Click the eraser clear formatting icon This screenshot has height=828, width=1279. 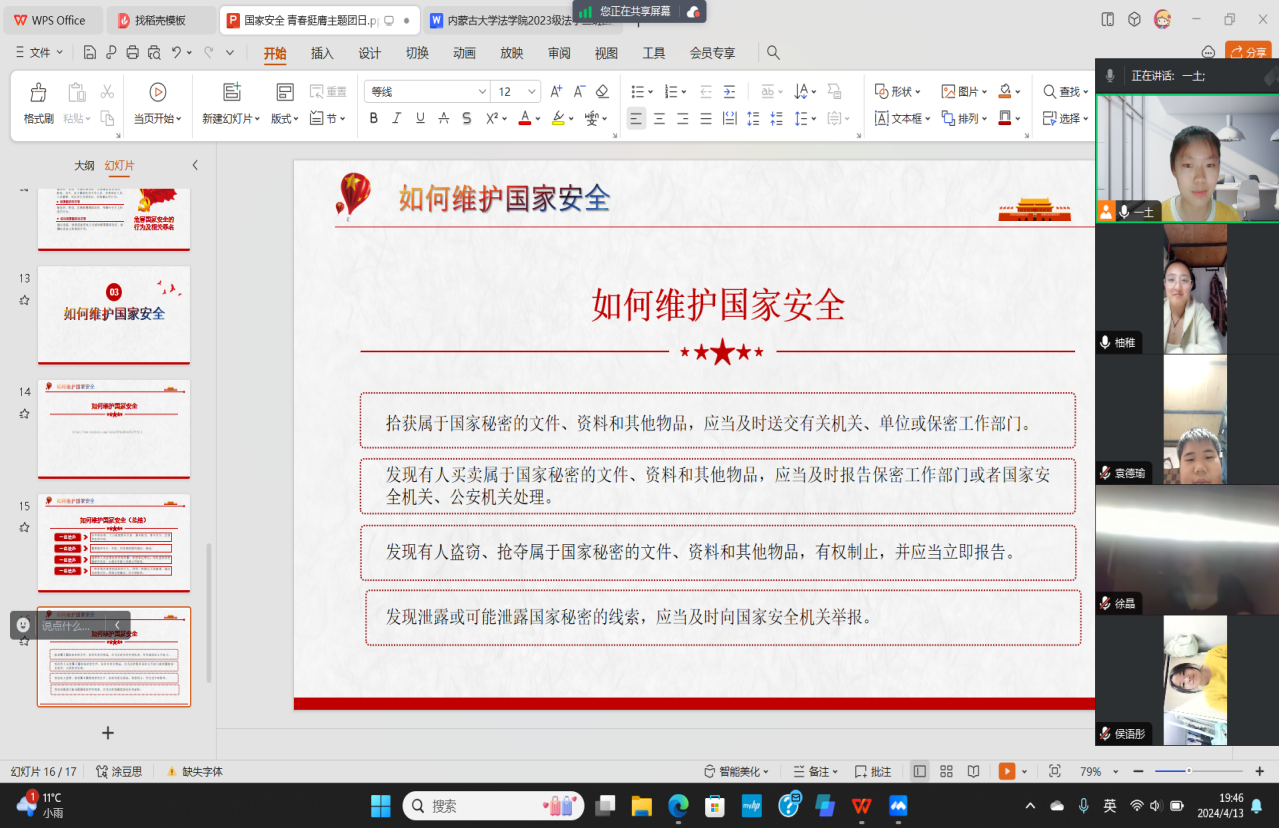point(602,92)
